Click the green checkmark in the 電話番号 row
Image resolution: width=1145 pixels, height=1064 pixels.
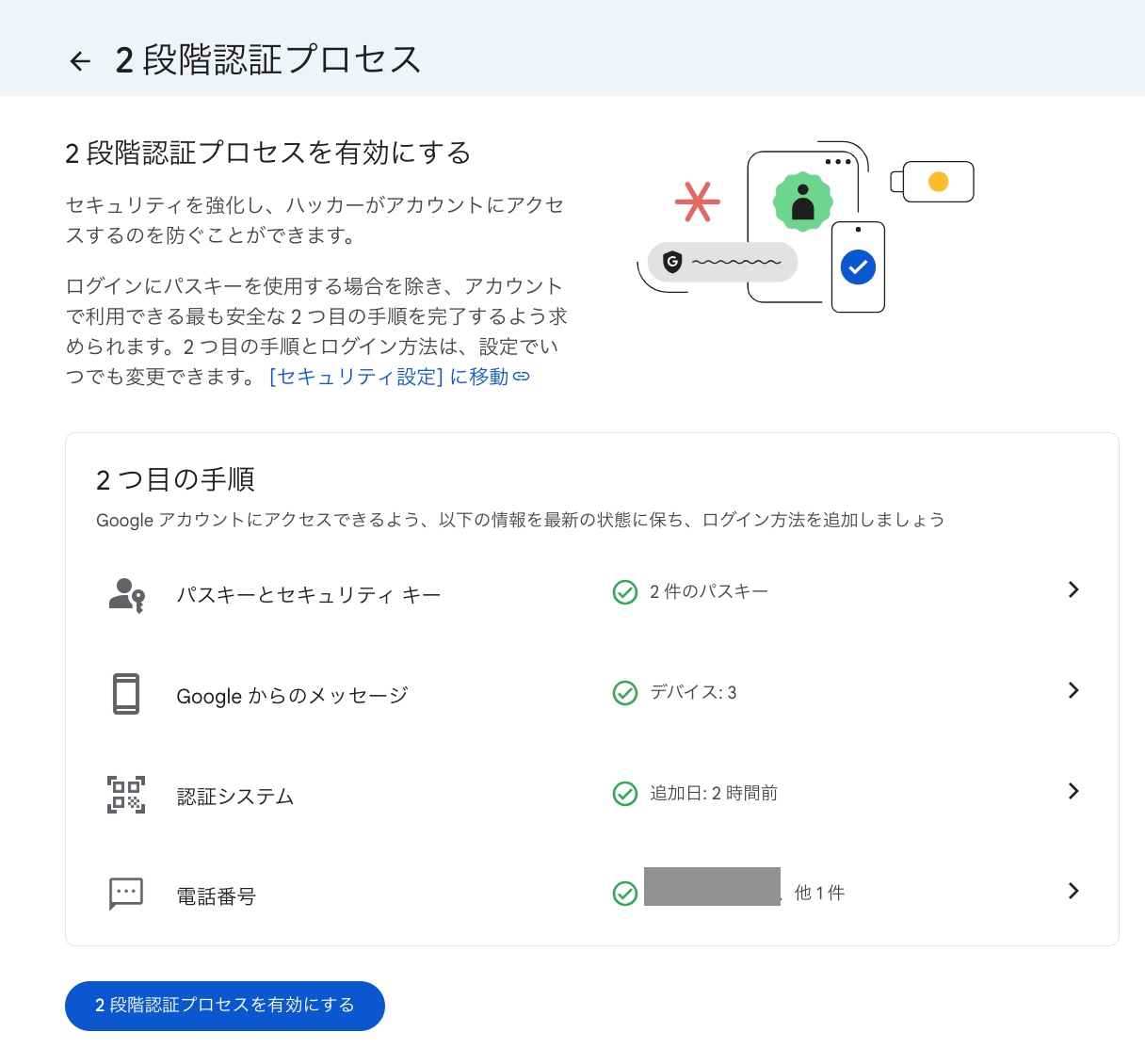(x=625, y=893)
